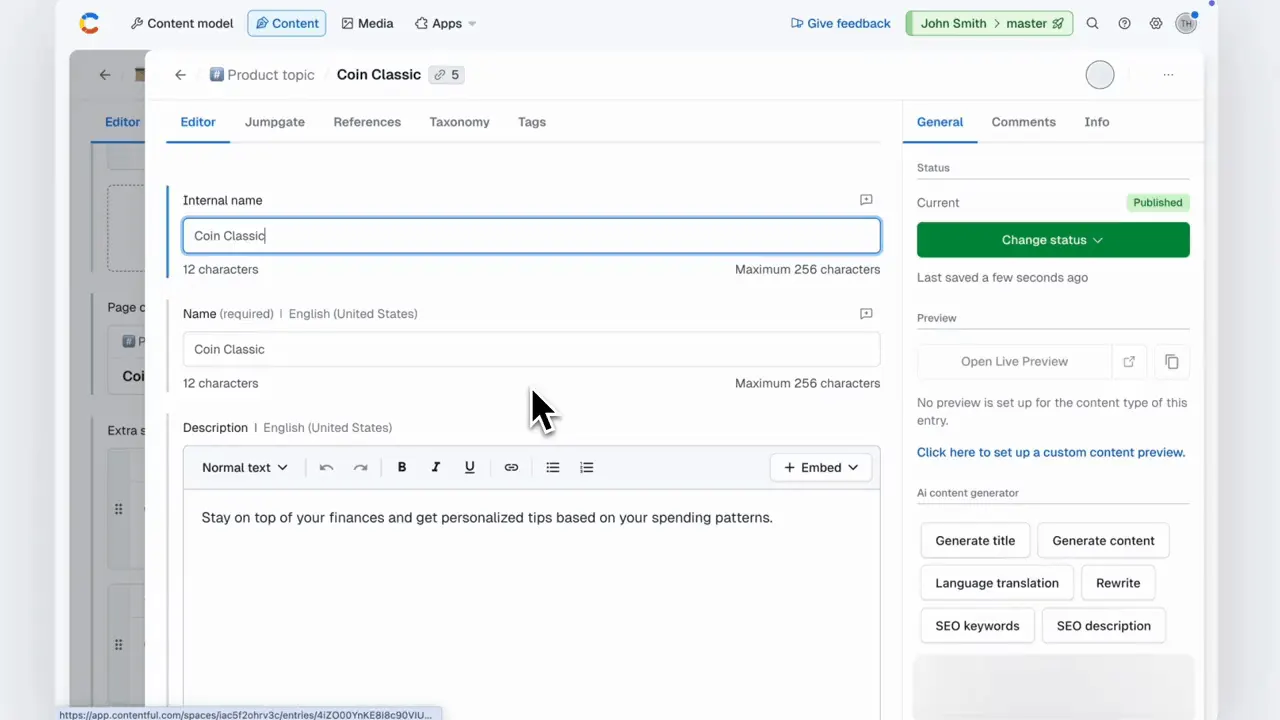Create a numbered list
Screen dimensions: 1280x720
click(587, 467)
